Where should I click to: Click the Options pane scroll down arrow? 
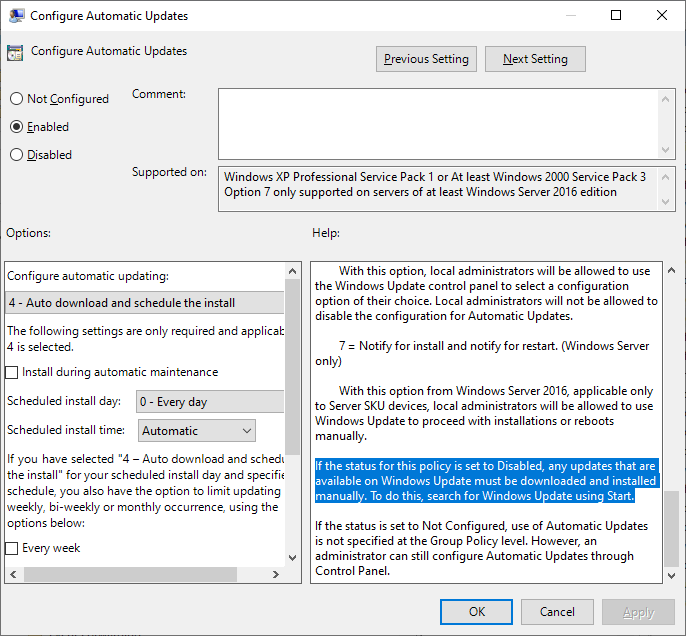(293, 558)
